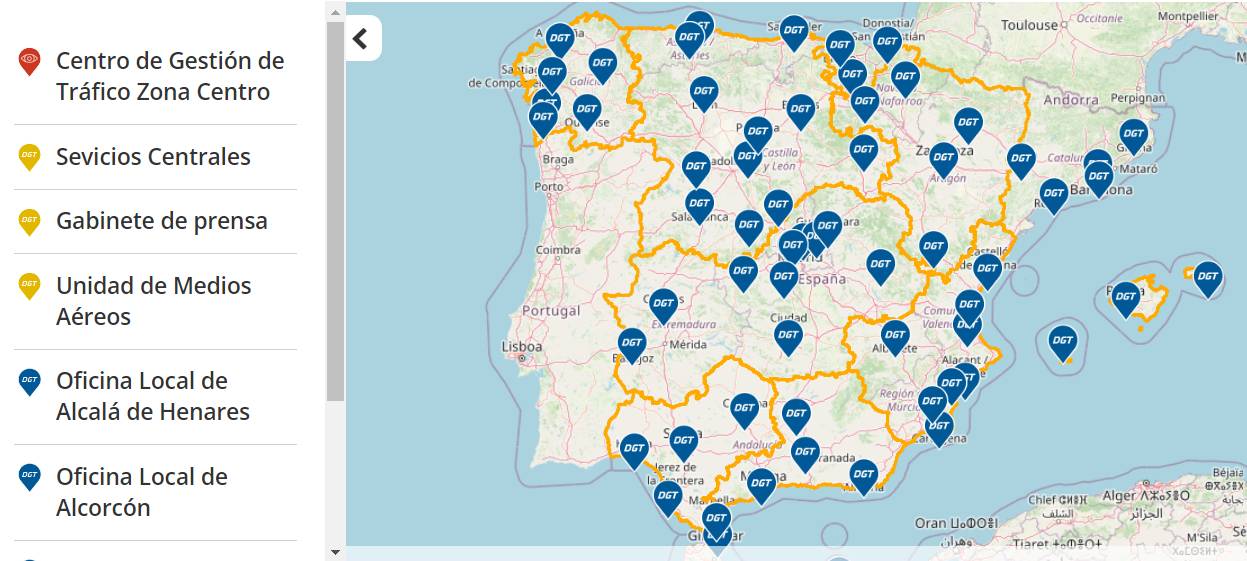
Task: Select the DGT marker over Salamanca
Action: click(699, 204)
